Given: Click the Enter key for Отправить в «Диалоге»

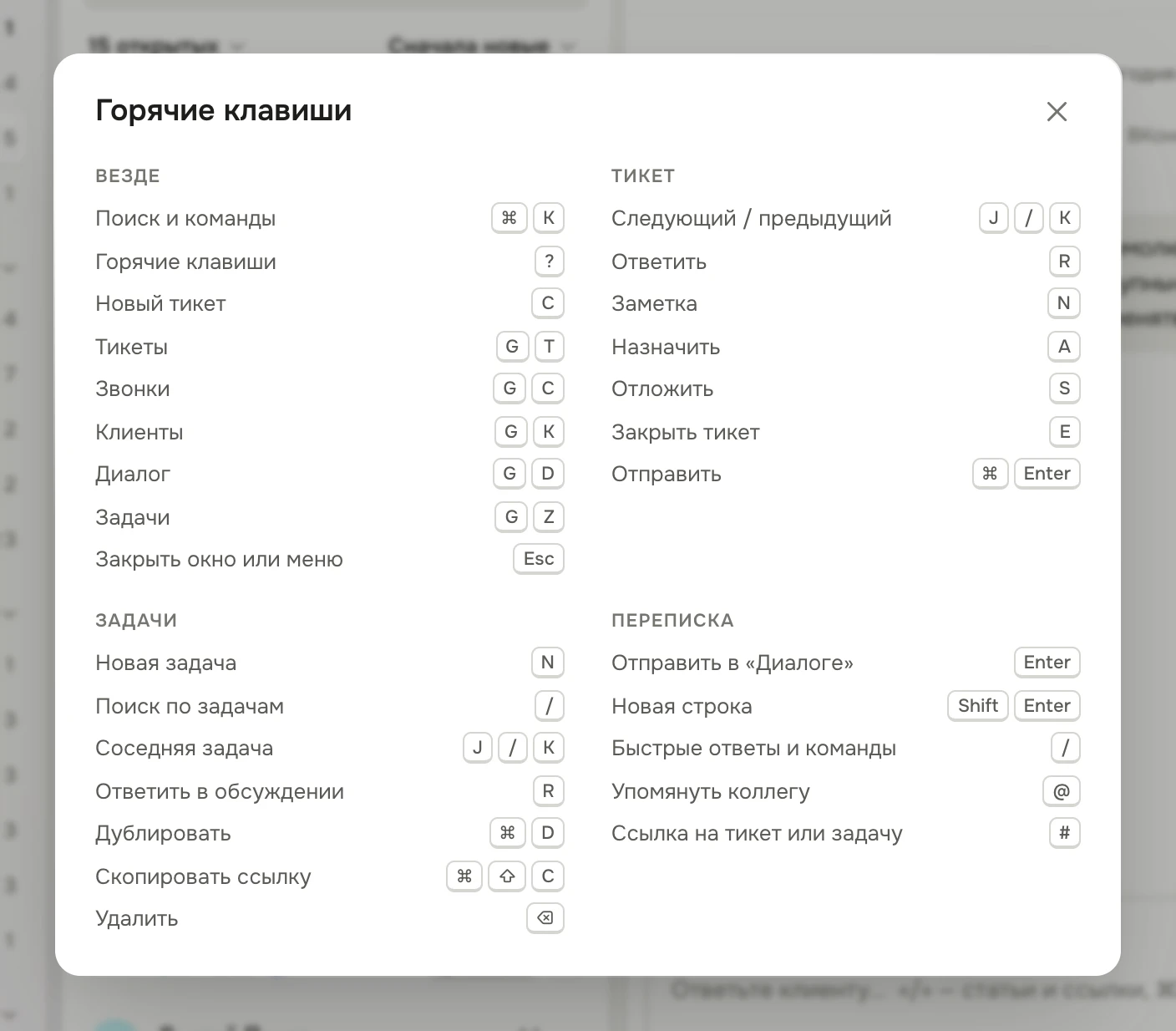Looking at the screenshot, I should click(1047, 663).
